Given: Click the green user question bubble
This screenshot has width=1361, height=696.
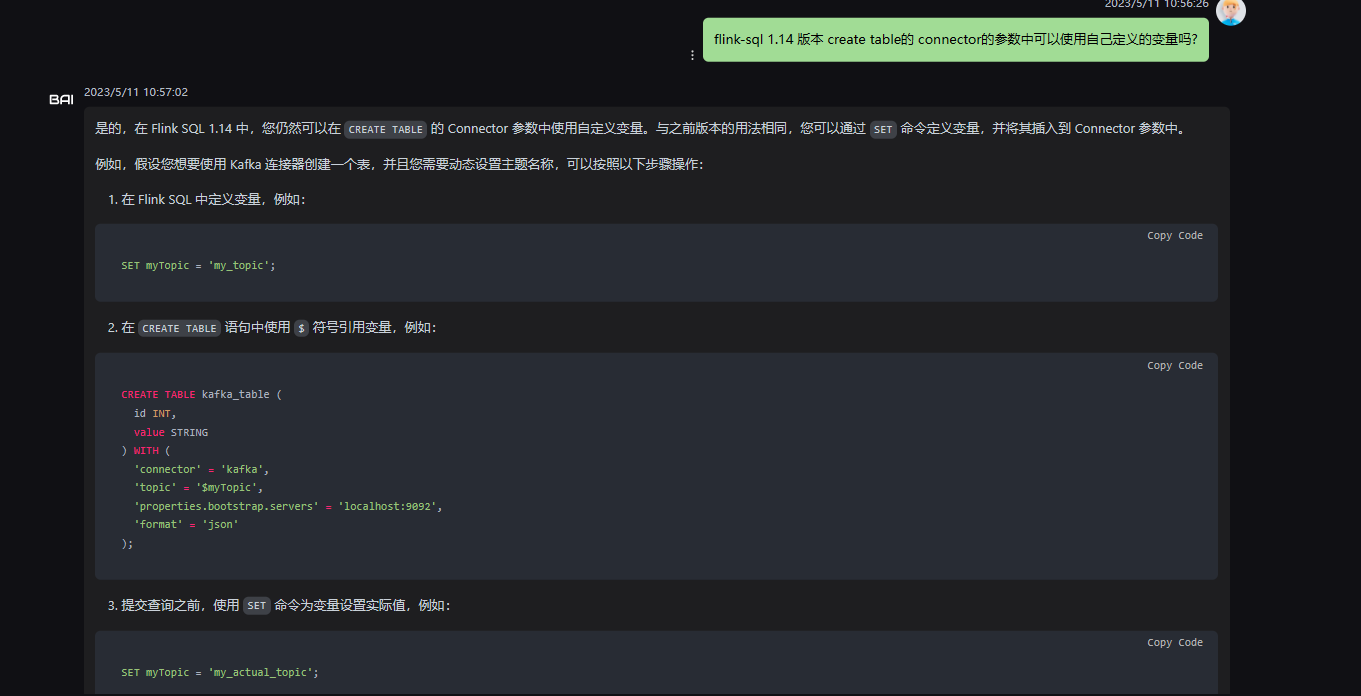Looking at the screenshot, I should coord(956,40).
